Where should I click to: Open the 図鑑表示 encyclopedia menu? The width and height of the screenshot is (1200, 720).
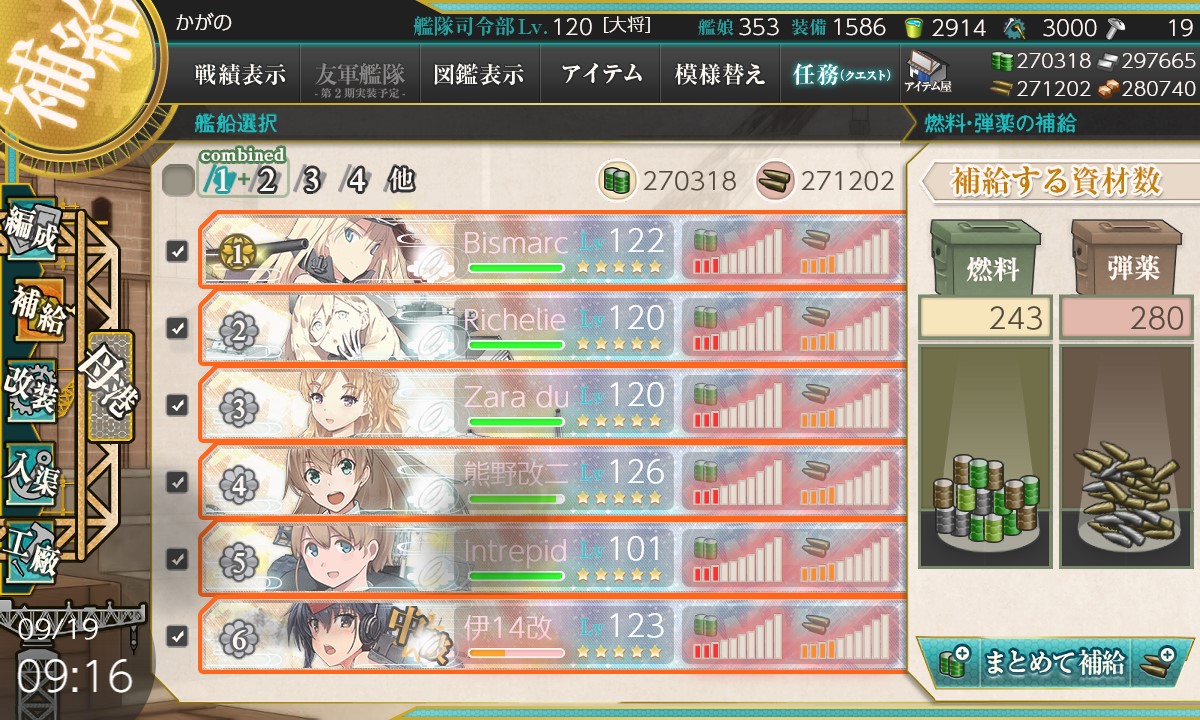click(480, 74)
